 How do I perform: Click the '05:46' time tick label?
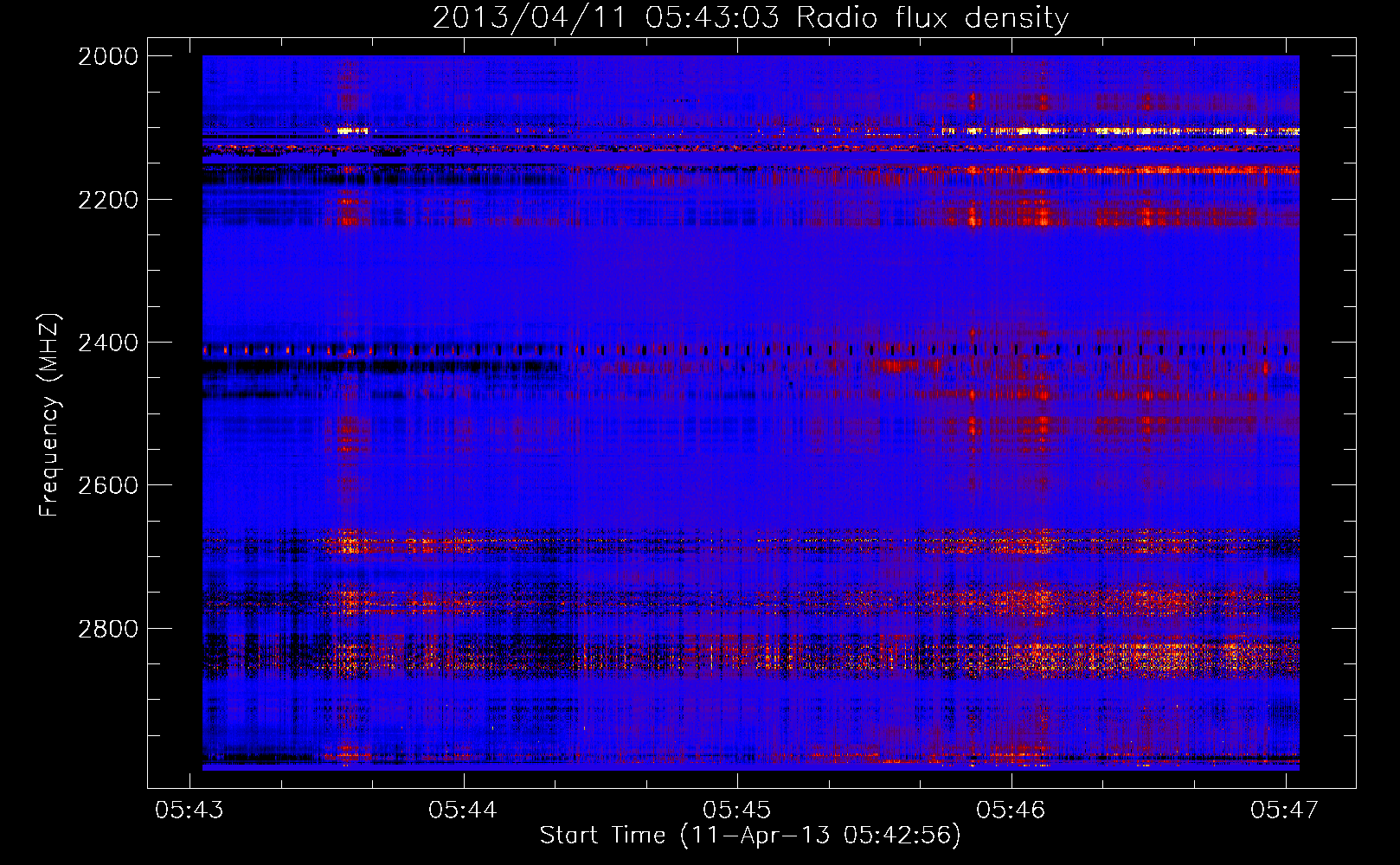click(1011, 810)
